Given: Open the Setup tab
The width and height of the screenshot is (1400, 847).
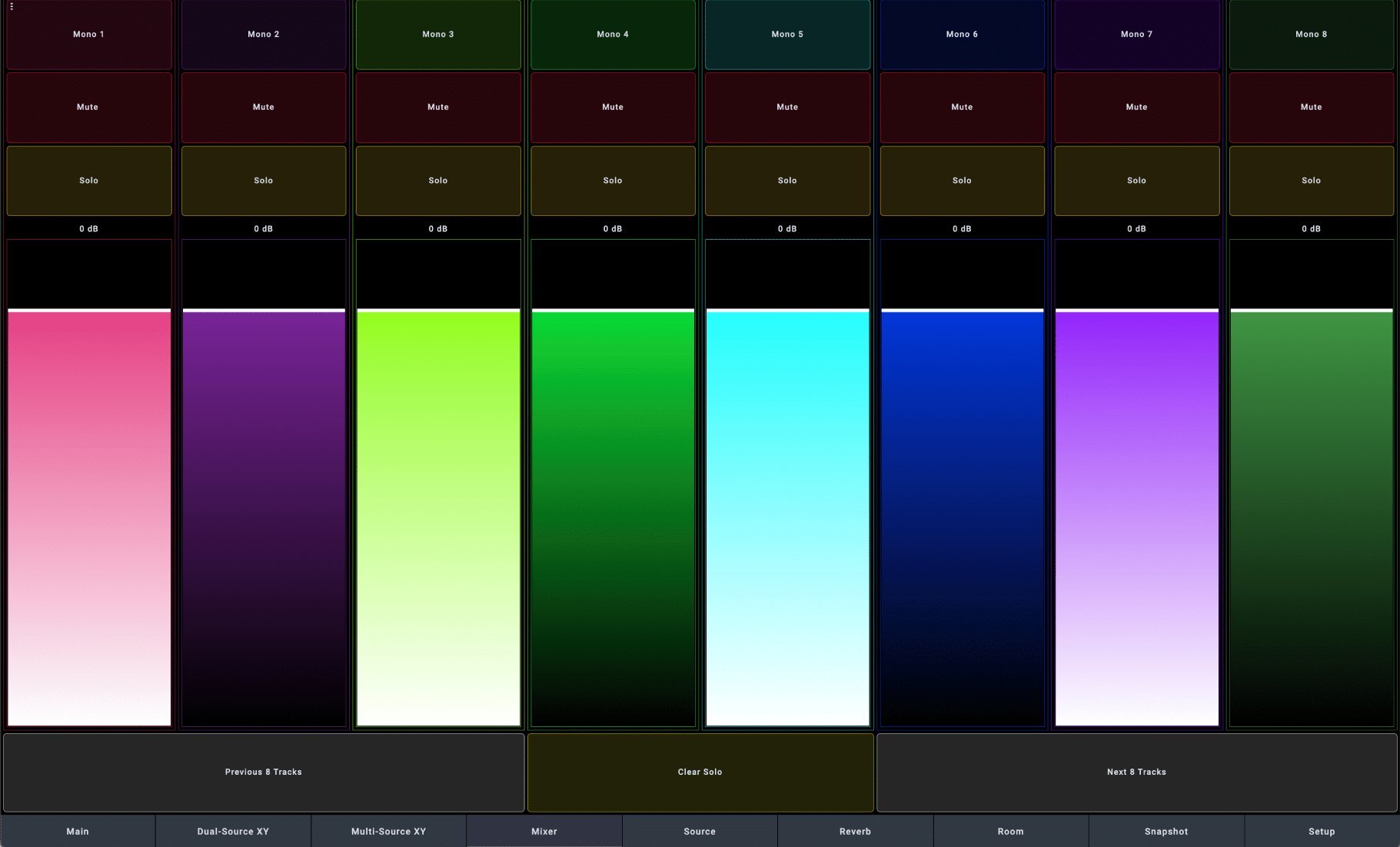Looking at the screenshot, I should click(1322, 832).
